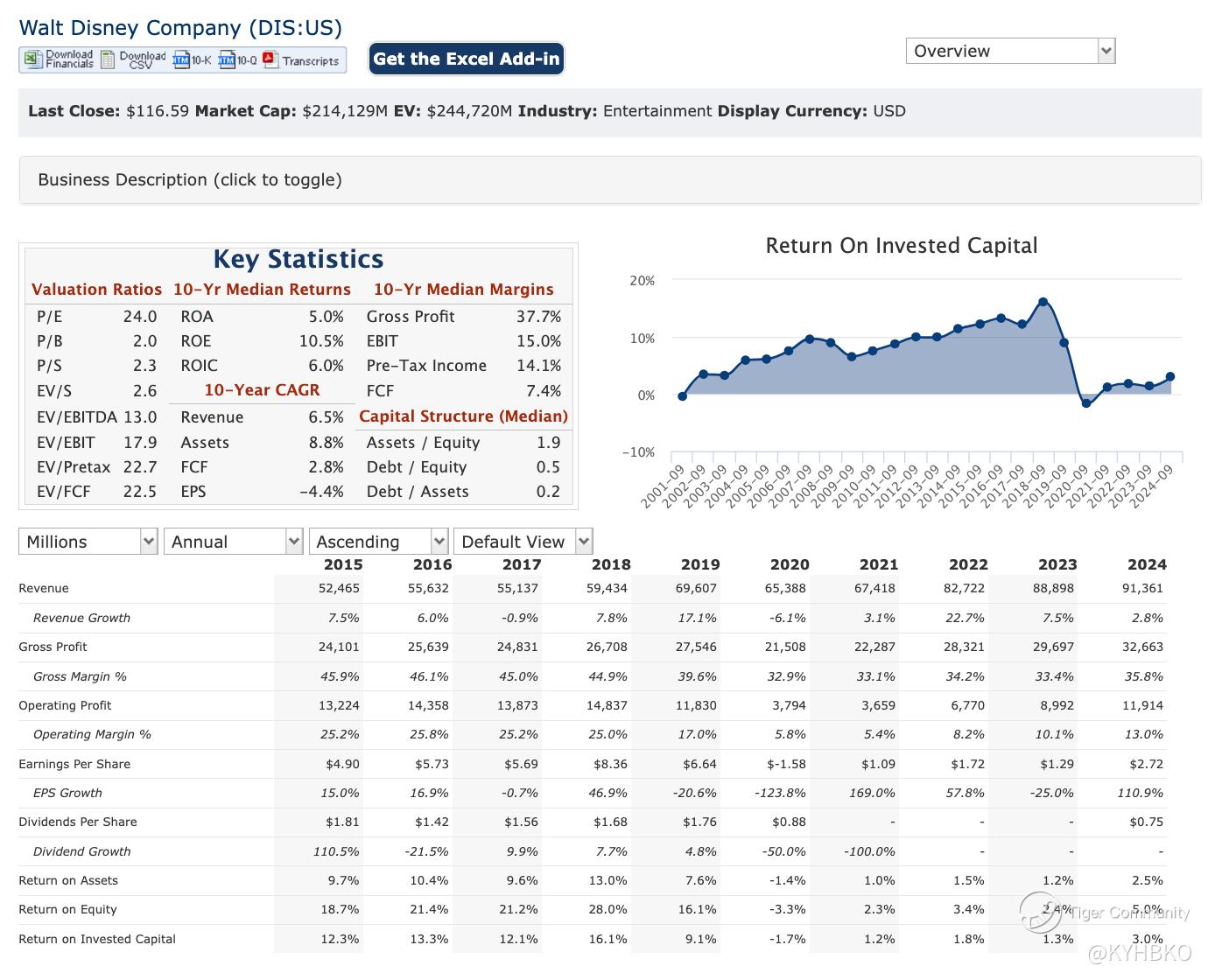Open the 10-K HTM document icon
Image resolution: width=1215 pixels, height=980 pixels.
[x=181, y=59]
